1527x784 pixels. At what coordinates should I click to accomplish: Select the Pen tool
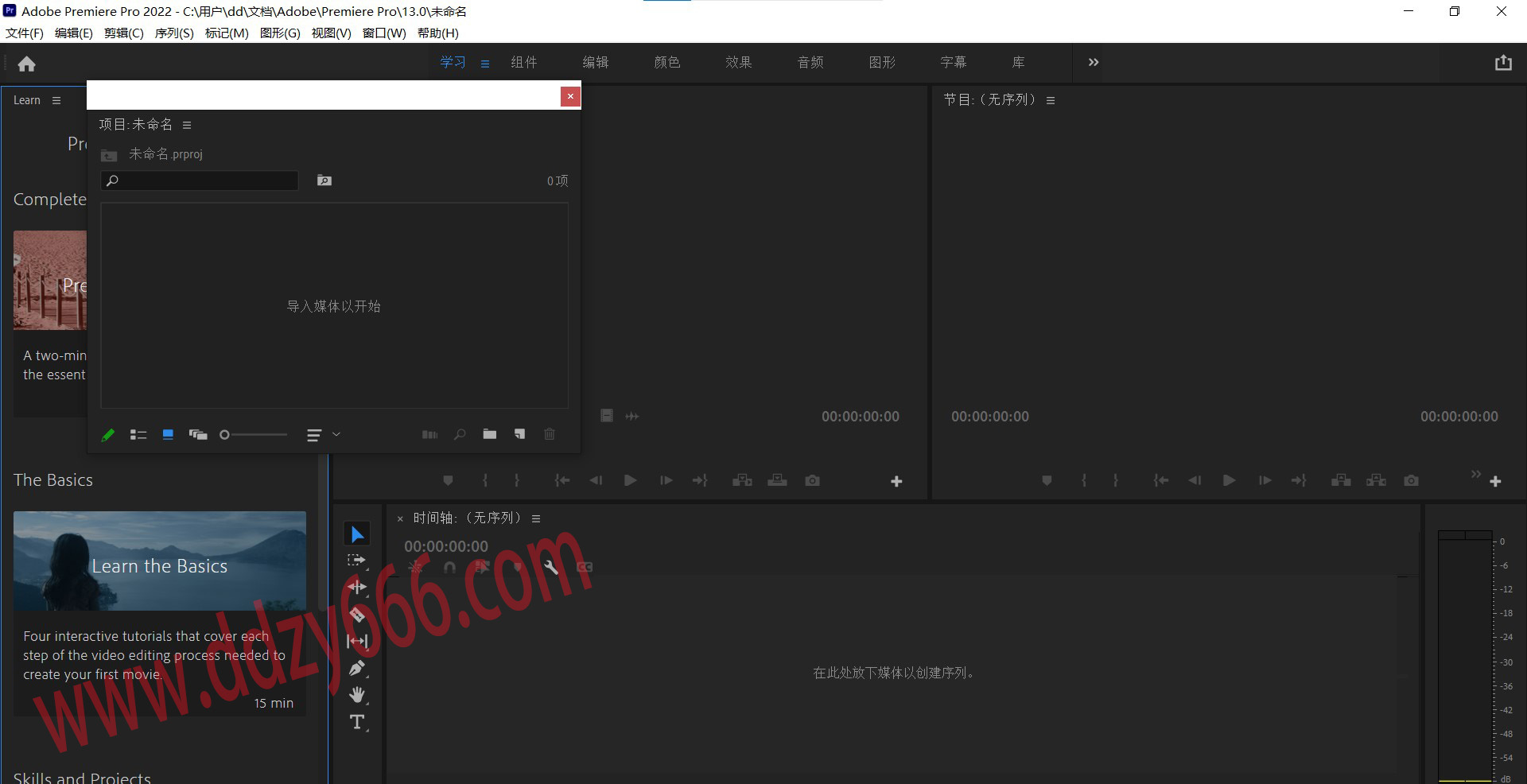coord(357,668)
